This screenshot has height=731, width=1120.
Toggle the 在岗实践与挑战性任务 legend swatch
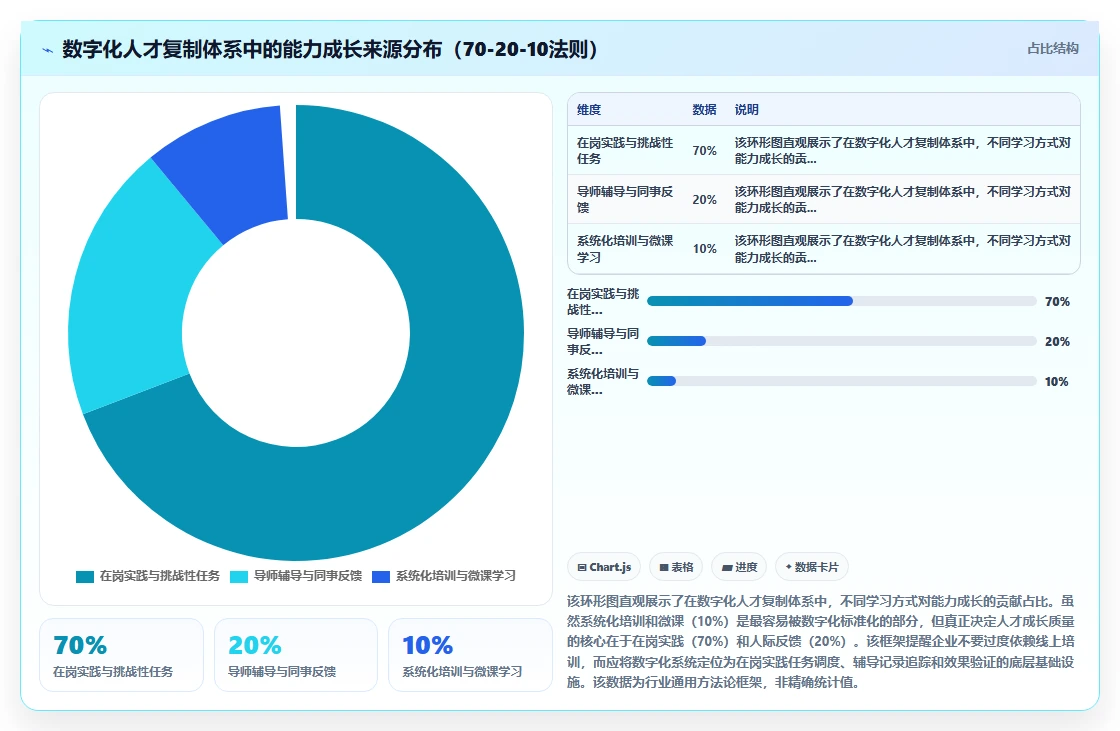click(85, 577)
